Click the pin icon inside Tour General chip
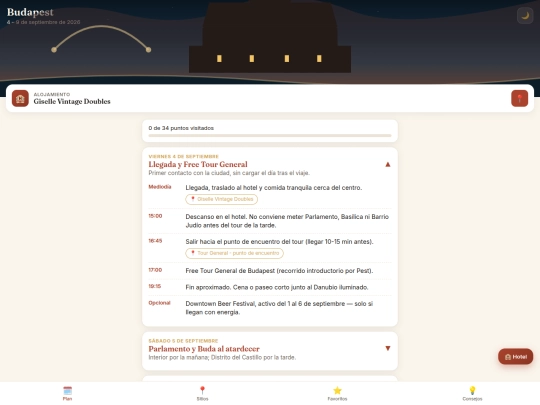This screenshot has width=540, height=405. point(193,253)
